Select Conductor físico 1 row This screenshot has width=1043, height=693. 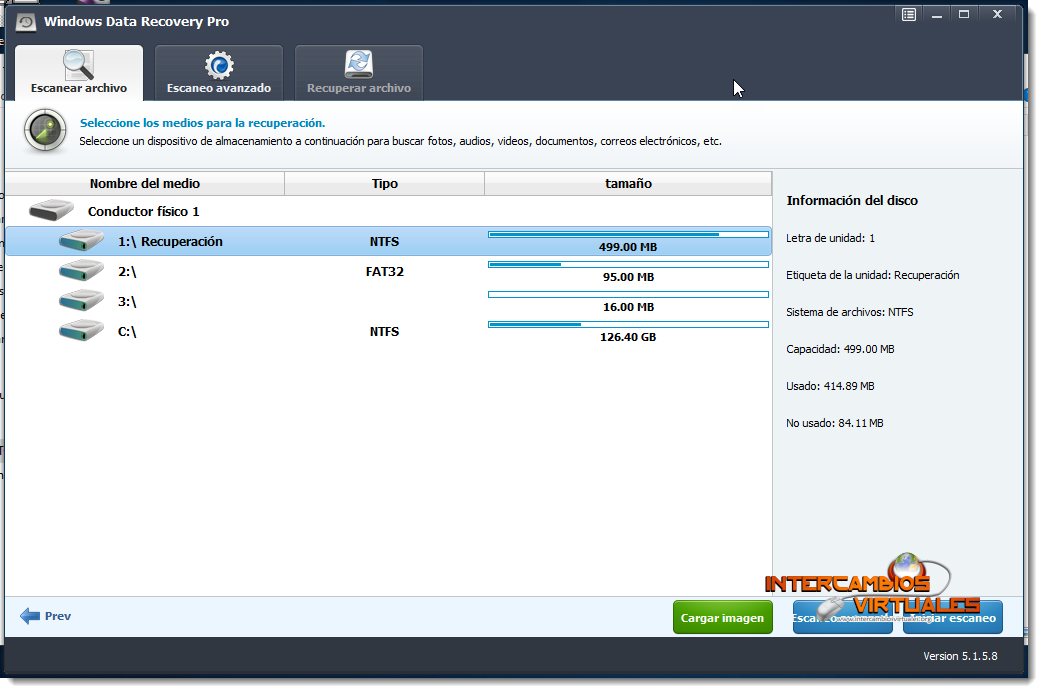click(x=388, y=211)
